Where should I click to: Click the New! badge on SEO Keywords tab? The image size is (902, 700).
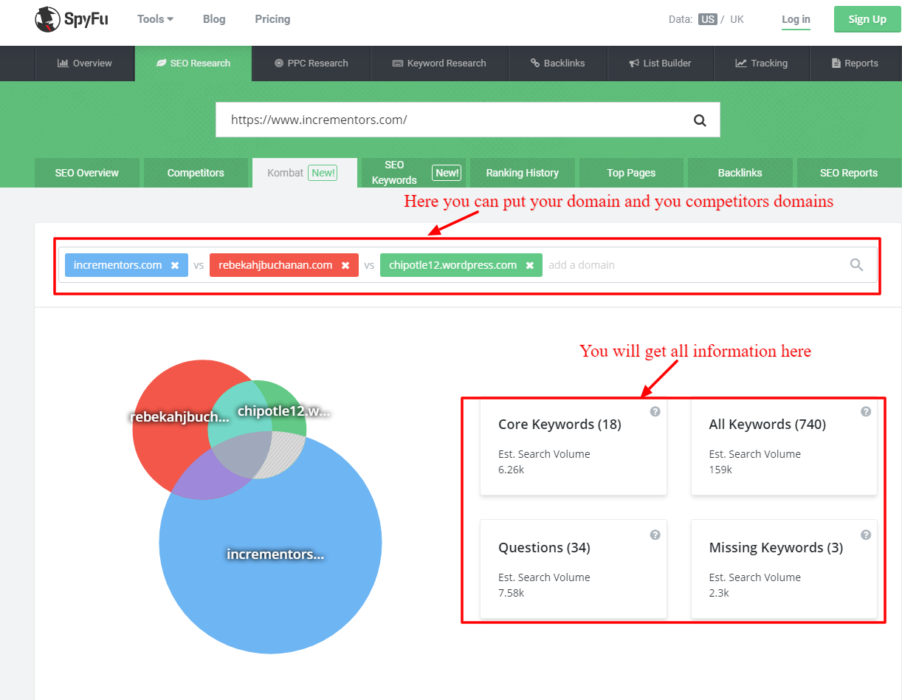(x=447, y=173)
